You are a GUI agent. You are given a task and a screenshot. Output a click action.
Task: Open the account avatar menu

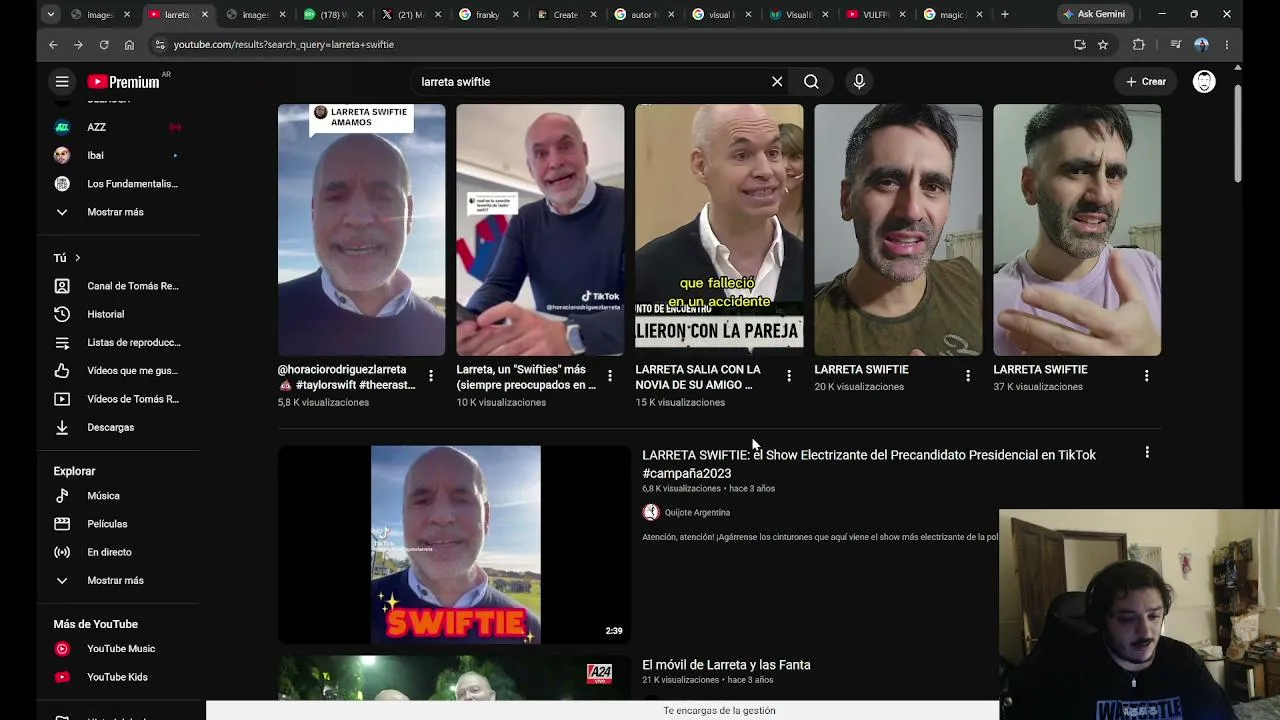tap(1204, 82)
